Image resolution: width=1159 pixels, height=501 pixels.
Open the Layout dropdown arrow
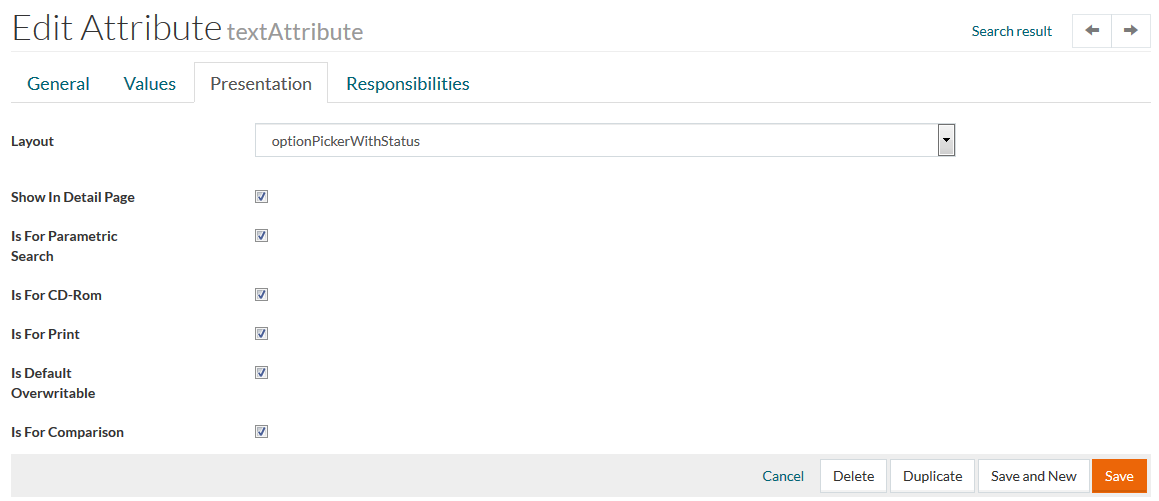point(946,141)
